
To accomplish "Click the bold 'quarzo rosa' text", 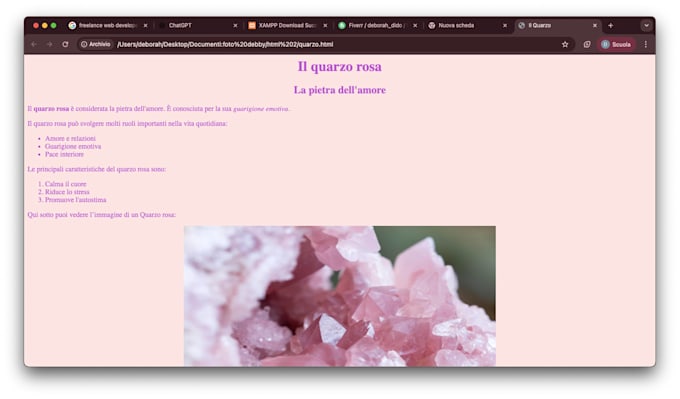I will pos(51,109).
